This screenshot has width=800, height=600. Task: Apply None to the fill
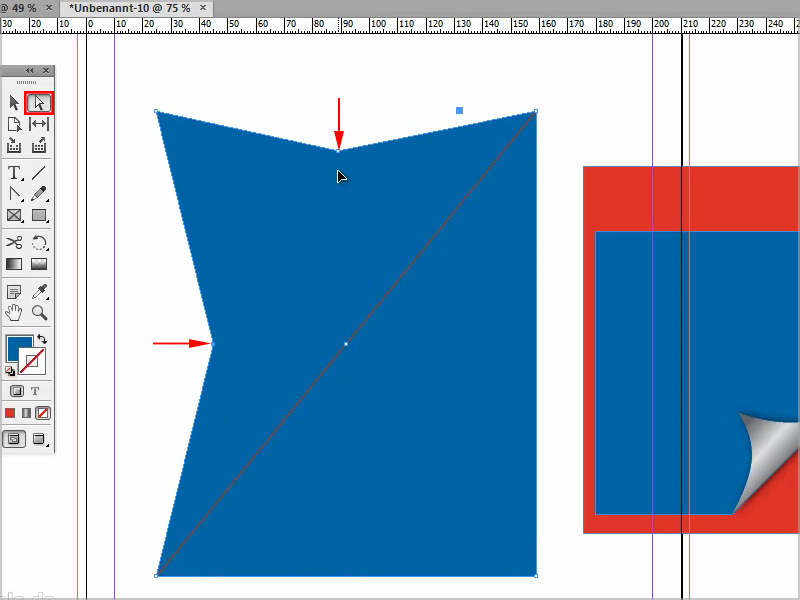point(43,413)
